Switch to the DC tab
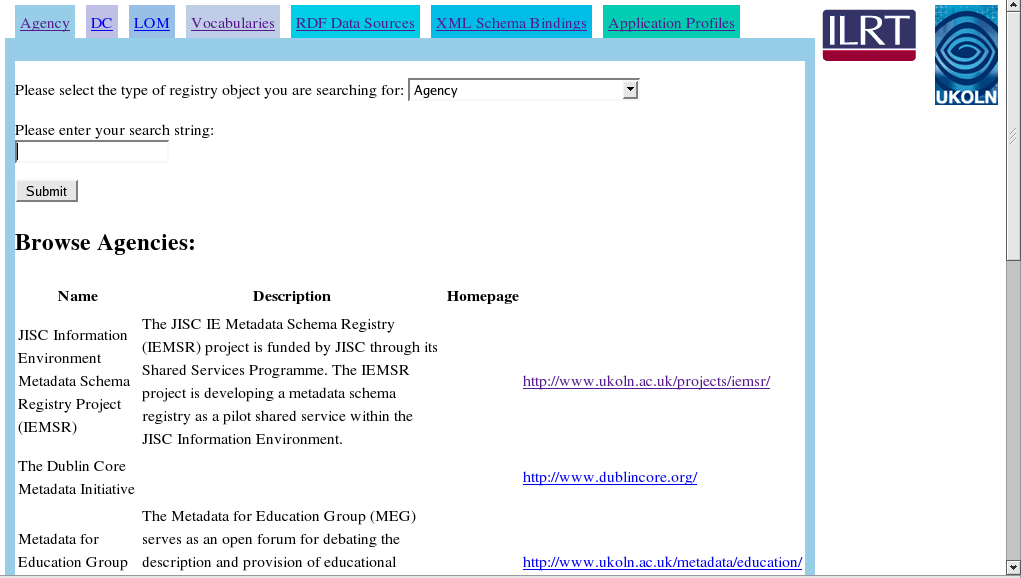Image resolution: width=1021 pixels, height=578 pixels. click(102, 23)
